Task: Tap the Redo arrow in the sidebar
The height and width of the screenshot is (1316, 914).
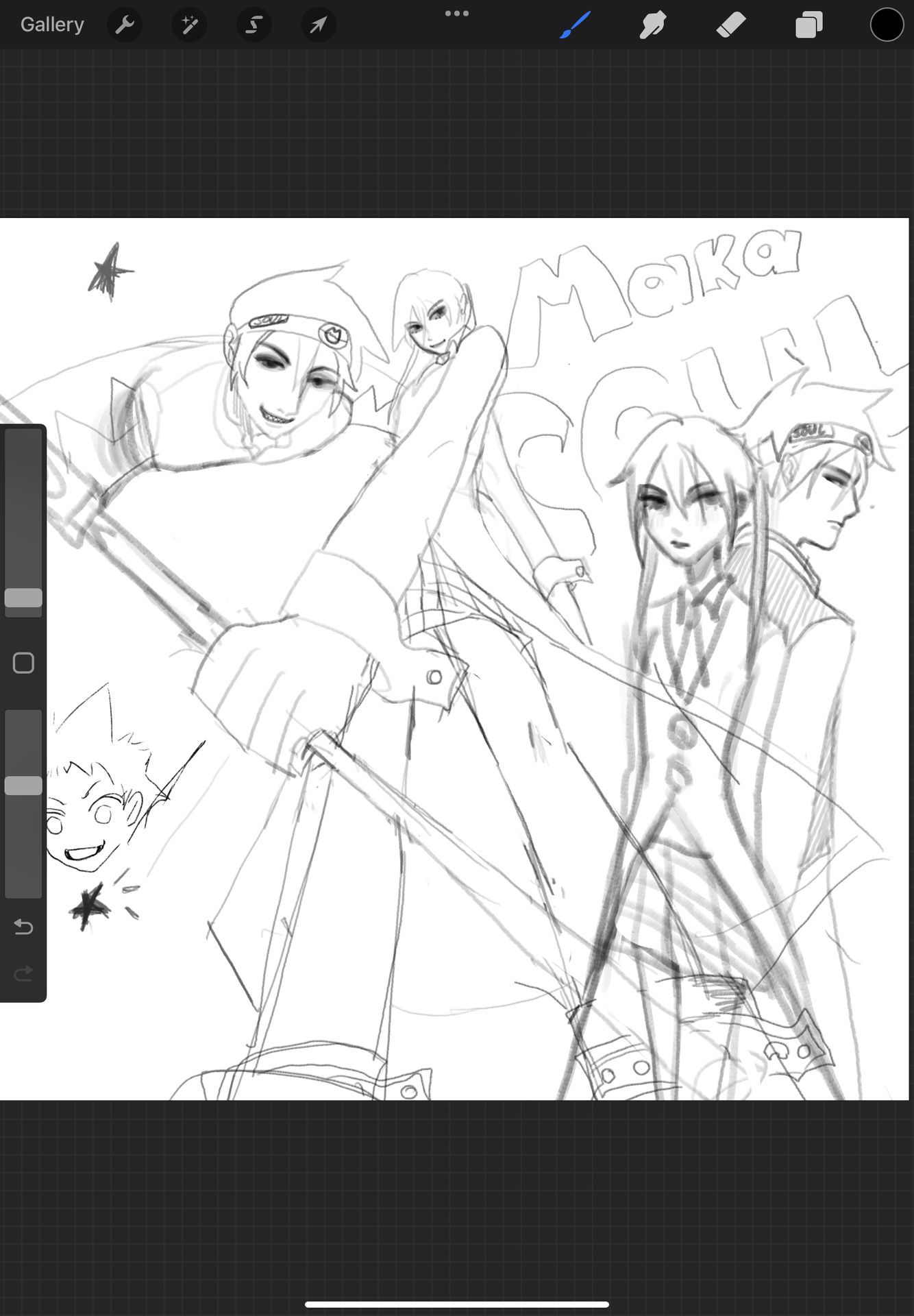Action: coord(23,973)
